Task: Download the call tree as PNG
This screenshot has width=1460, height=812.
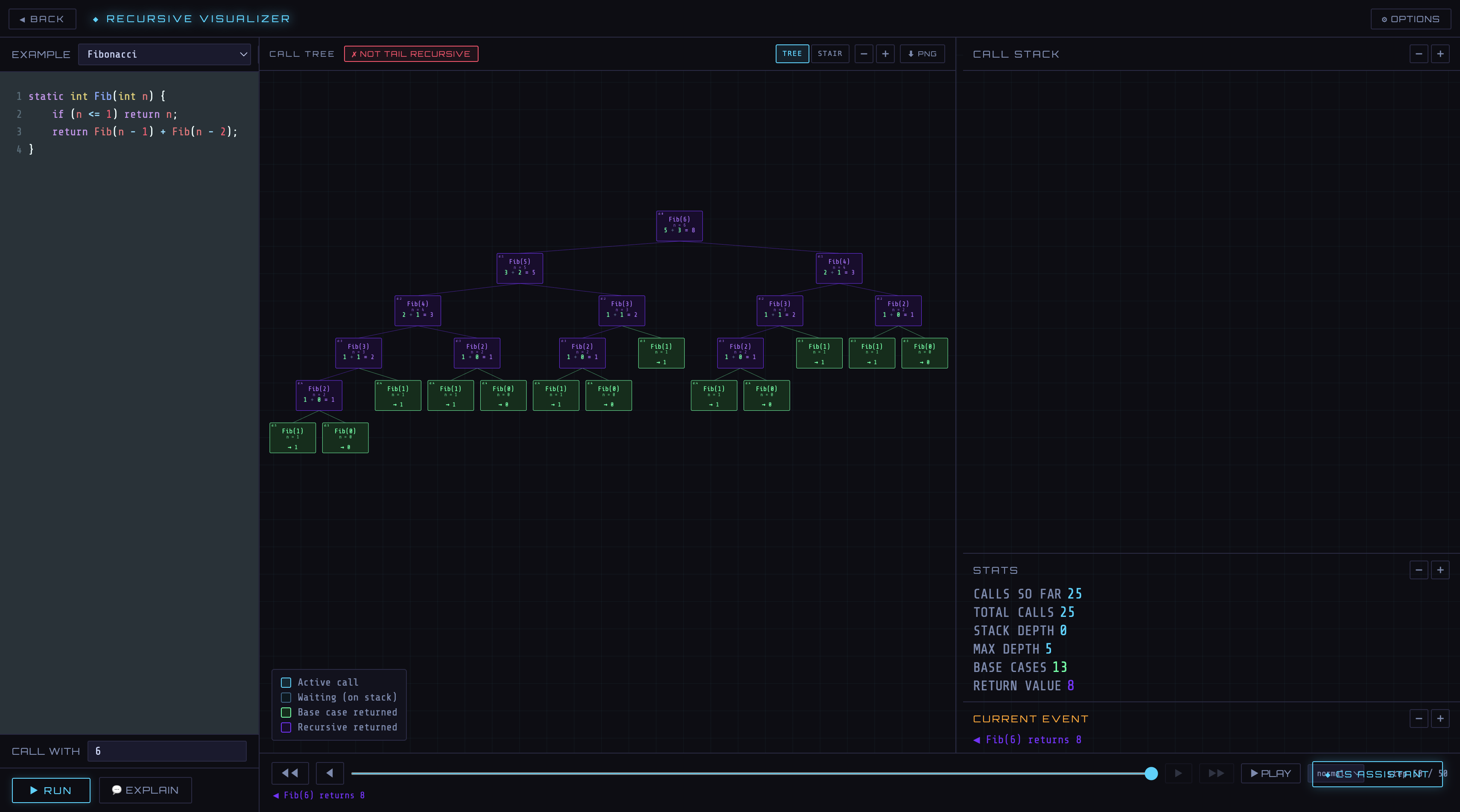Action: coord(922,54)
